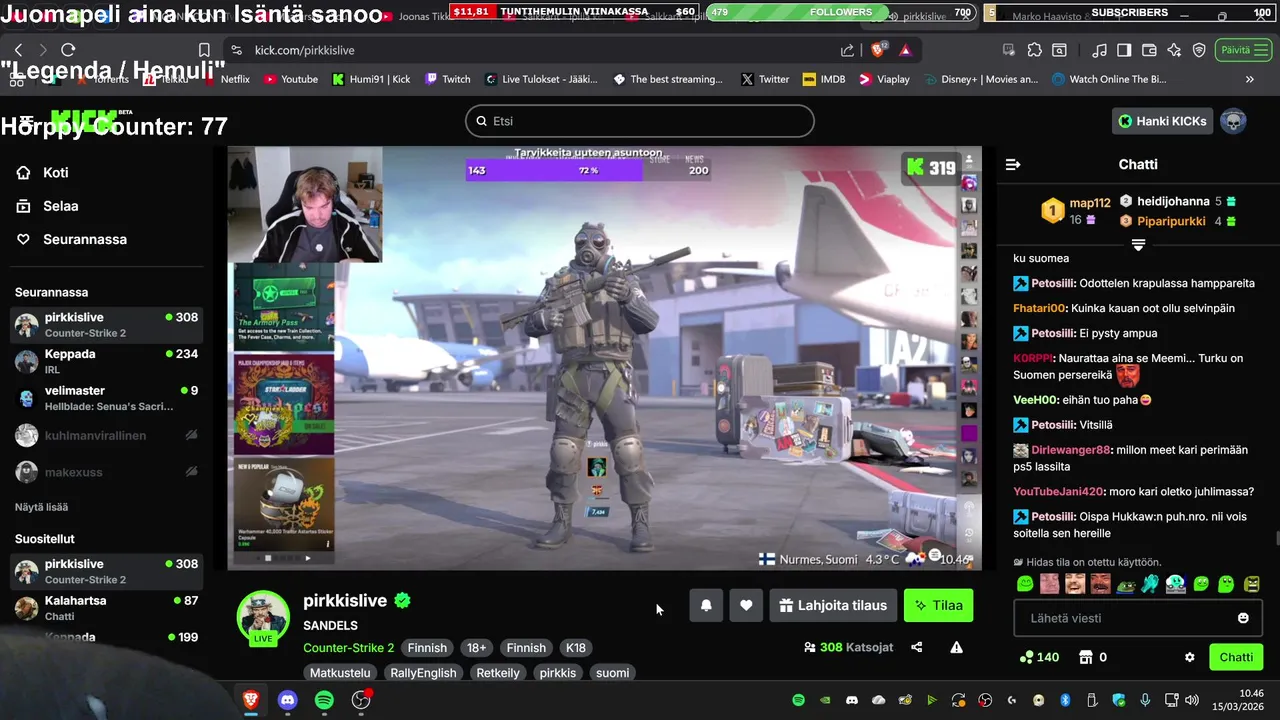
Task: Open the Brave VPN shield icon
Action: [1199, 50]
